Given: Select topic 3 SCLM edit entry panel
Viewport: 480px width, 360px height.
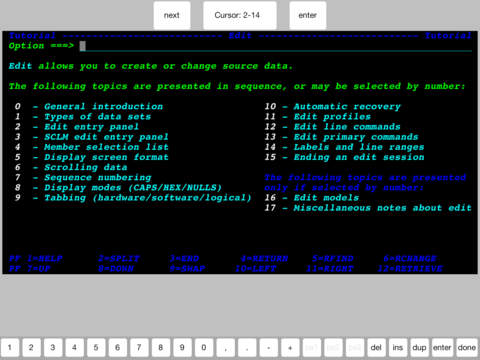Looking at the screenshot, I should coord(92,137).
